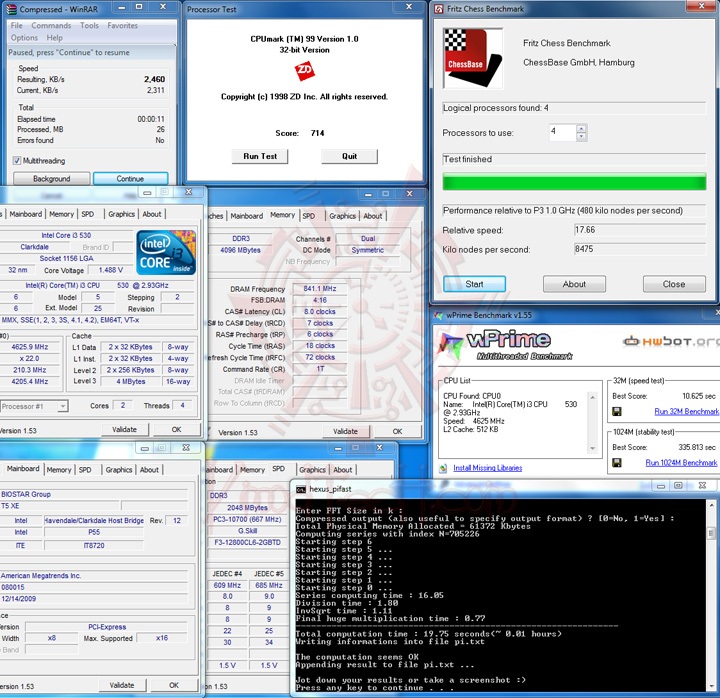Click the hexus_pifast console window icon
Viewport: 720px width, 698px height.
tap(301, 490)
